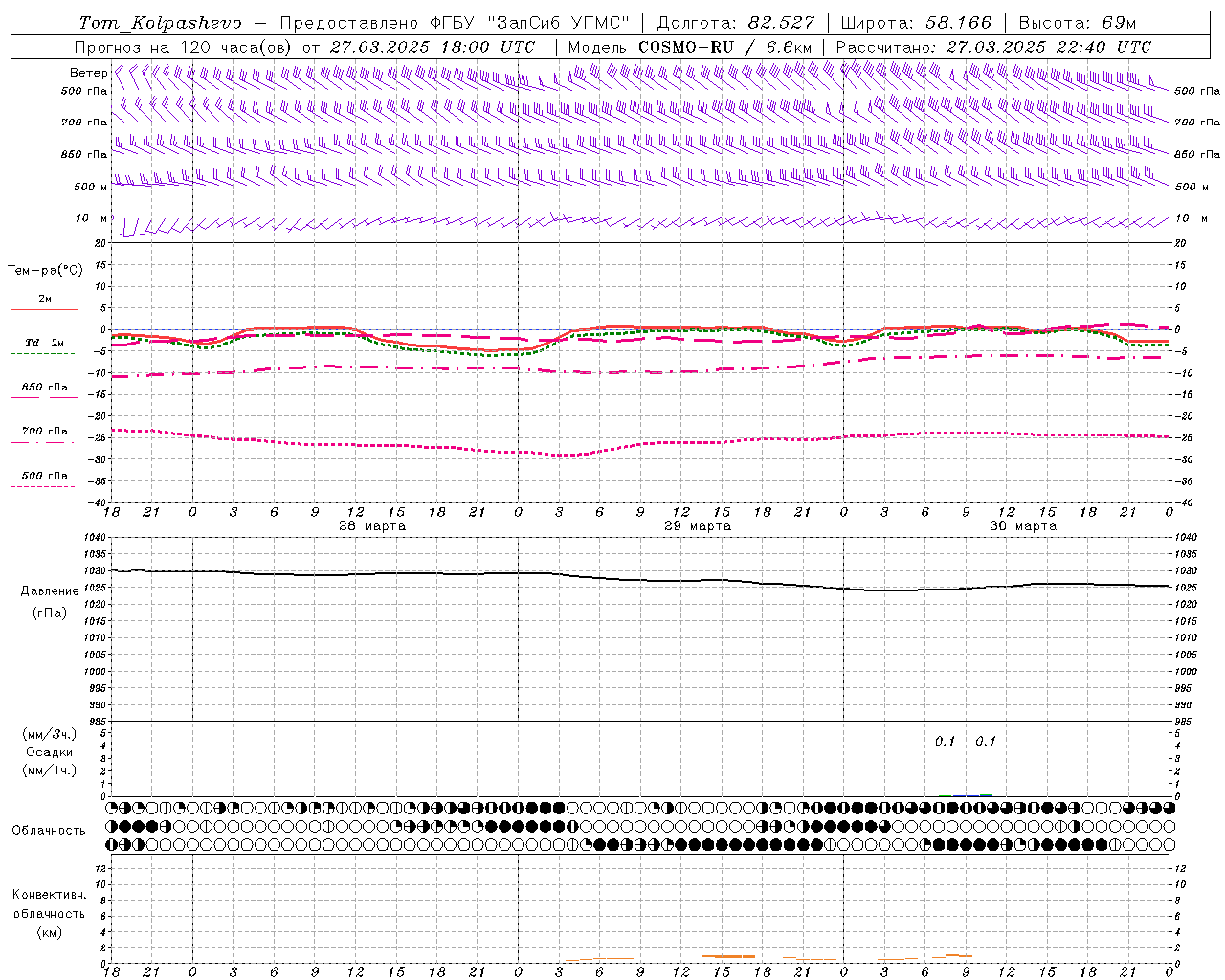The width and height of the screenshot is (1225, 980).
Task: Click the Рассчитано: 27.03.2025 22:40 UTC timestamp
Action: [x=993, y=47]
